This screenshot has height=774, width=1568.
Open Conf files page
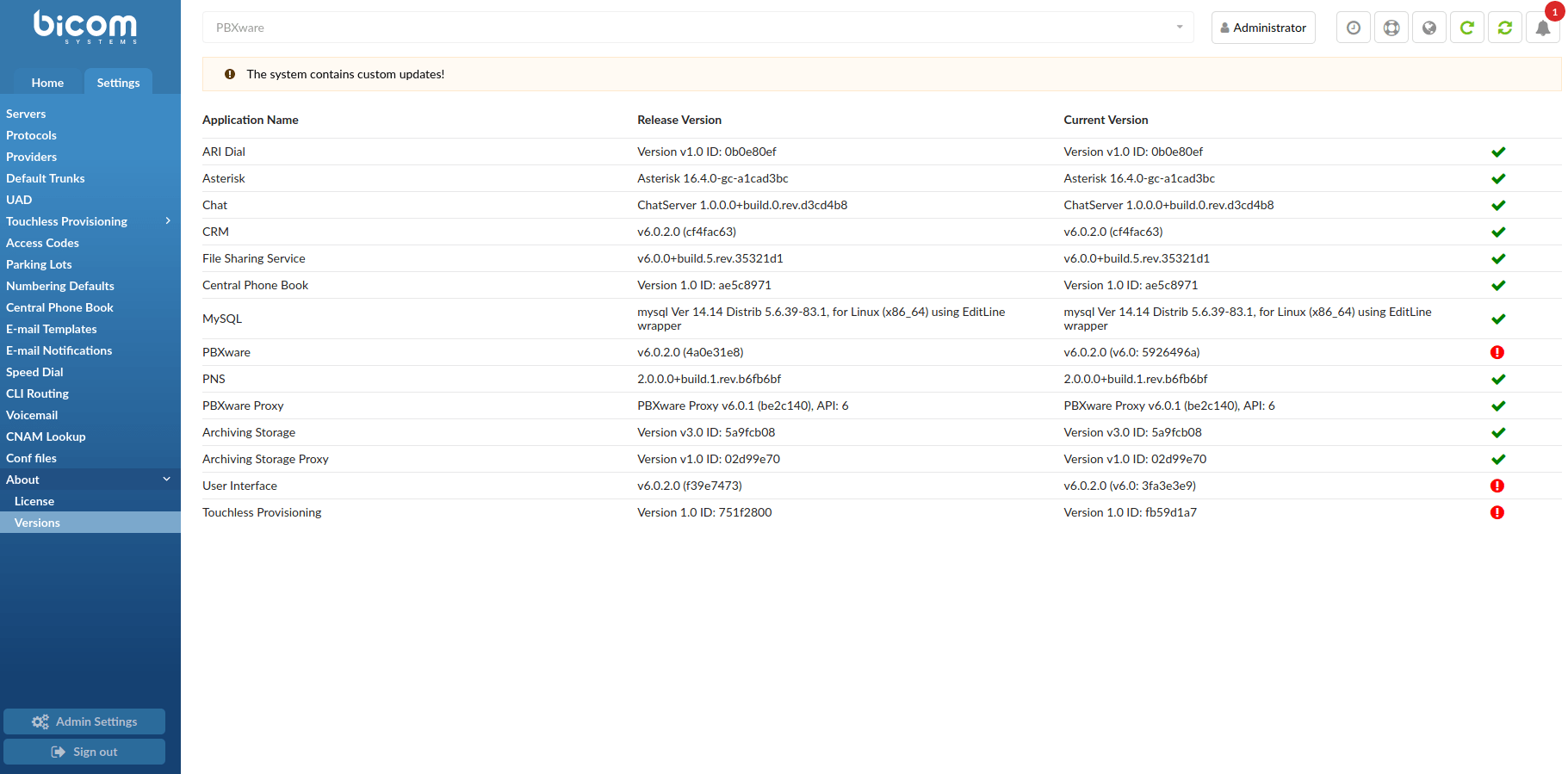(x=31, y=458)
